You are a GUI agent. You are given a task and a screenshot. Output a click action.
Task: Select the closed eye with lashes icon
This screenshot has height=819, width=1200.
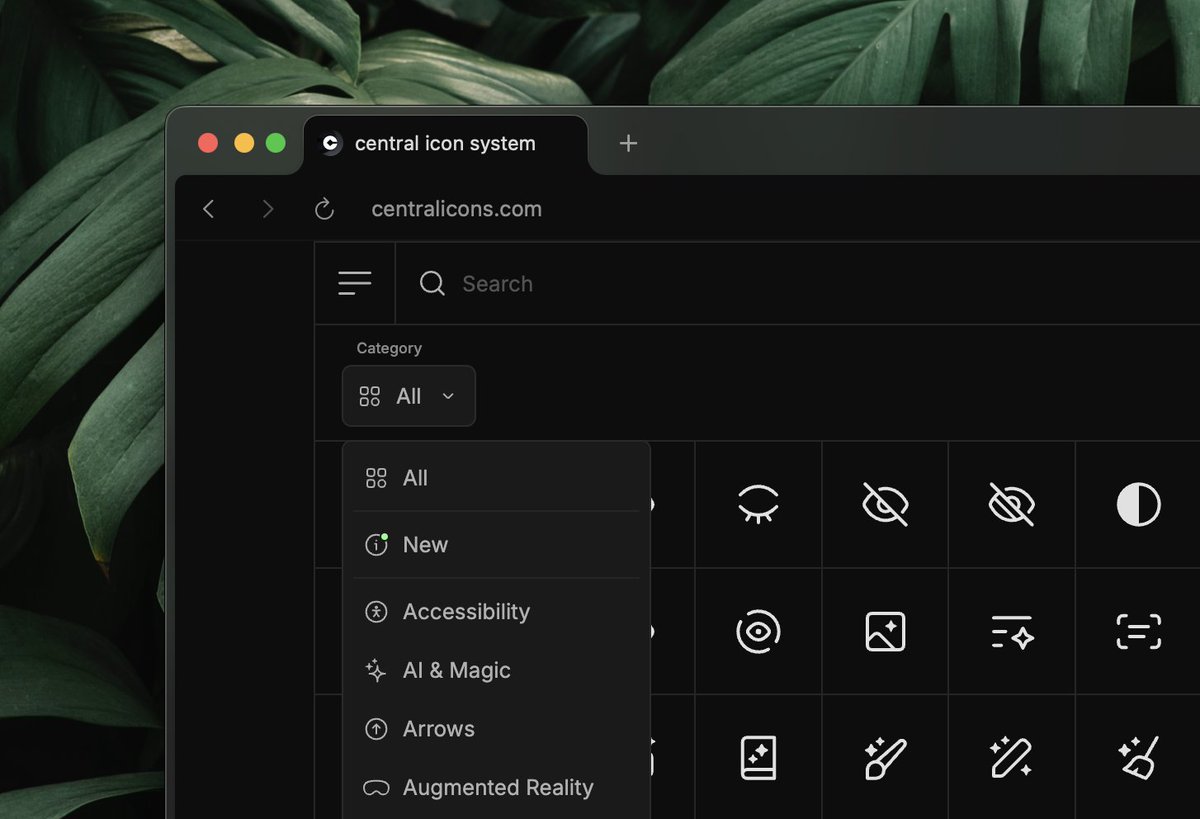tap(758, 505)
